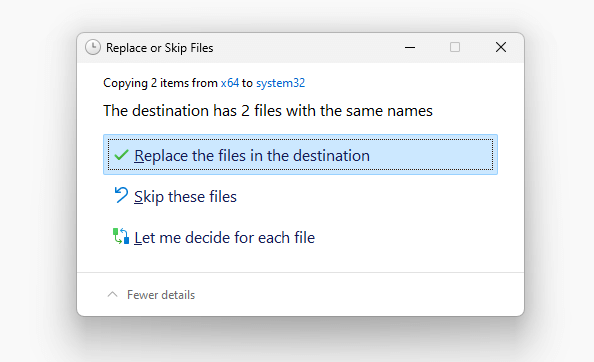
Task: Close the Replace or Skip Files dialog
Action: [501, 47]
